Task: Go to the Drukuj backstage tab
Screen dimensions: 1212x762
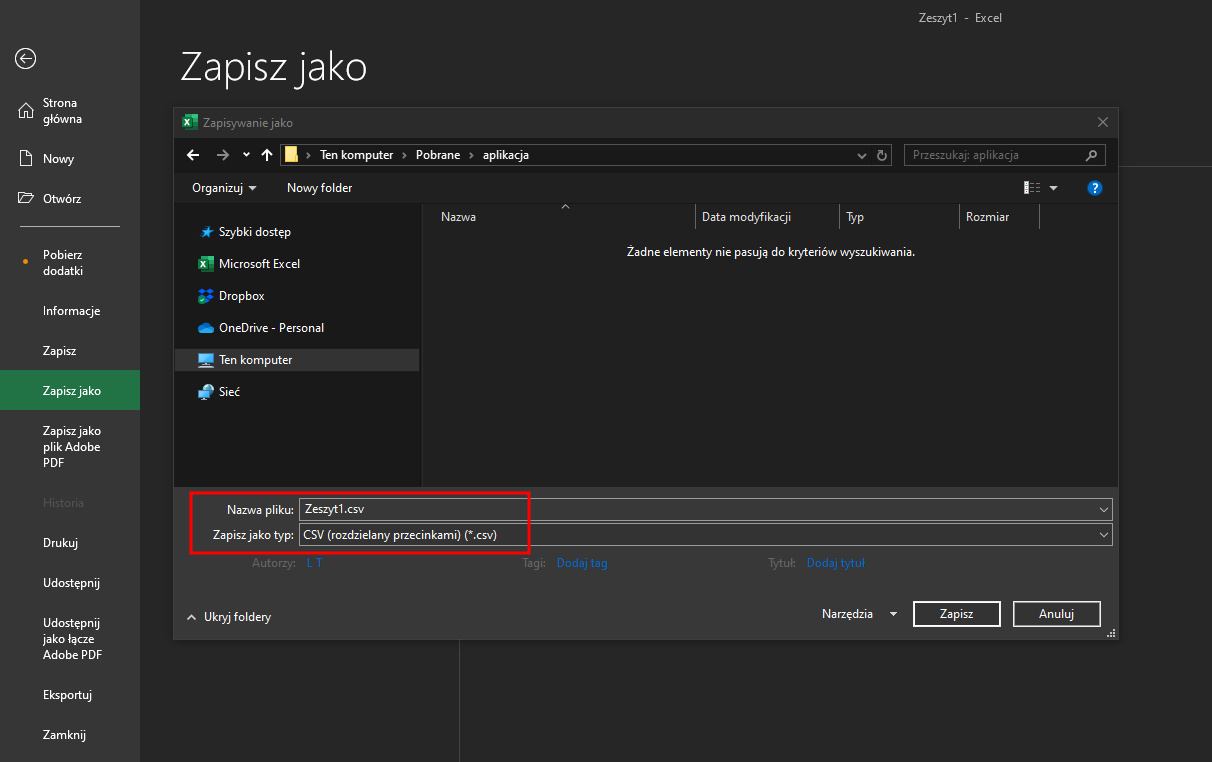Action: (60, 543)
